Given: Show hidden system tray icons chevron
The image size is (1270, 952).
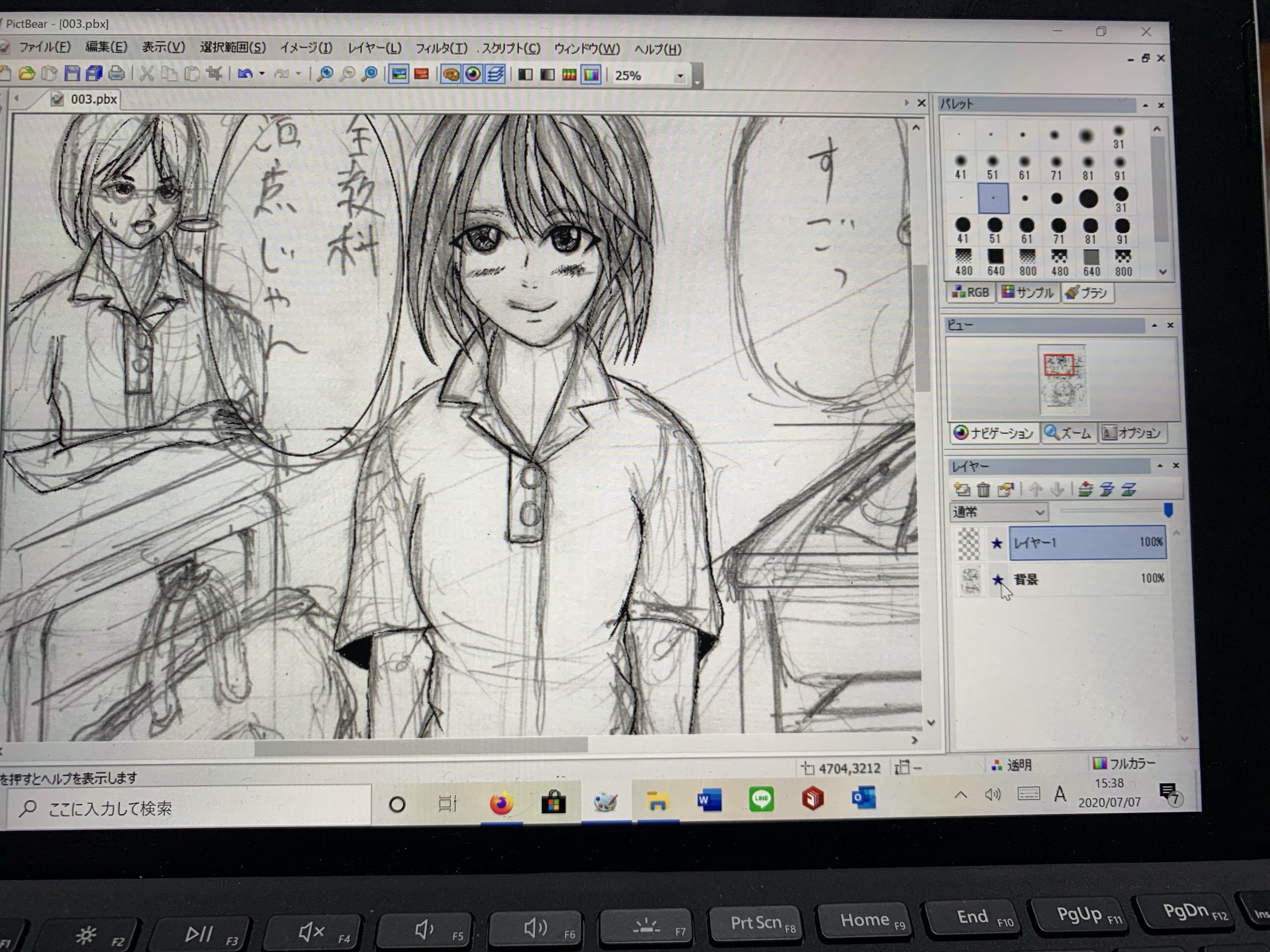Looking at the screenshot, I should (x=960, y=795).
